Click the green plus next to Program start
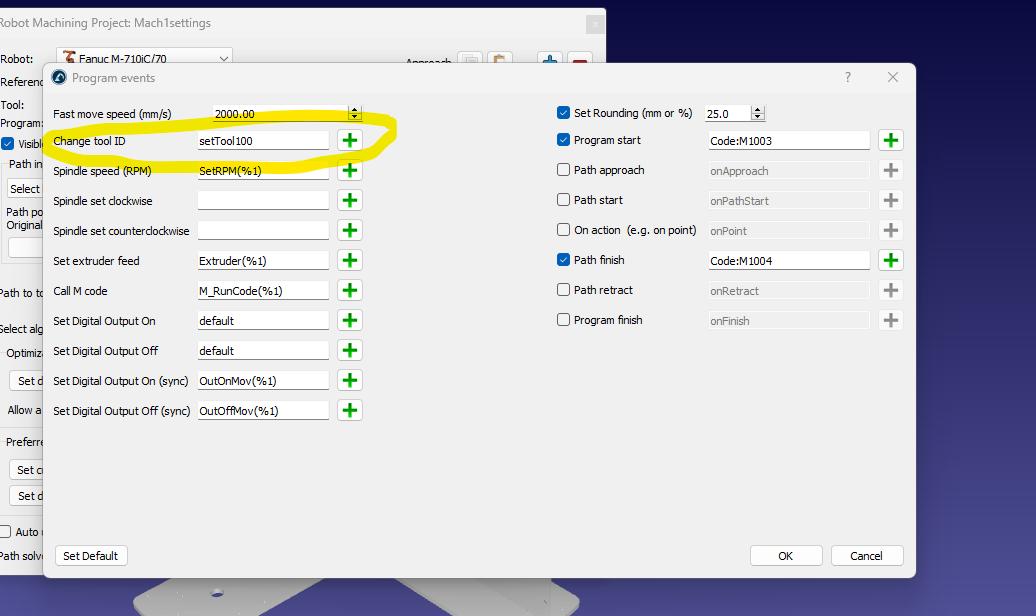The height and width of the screenshot is (616, 1036). click(891, 141)
